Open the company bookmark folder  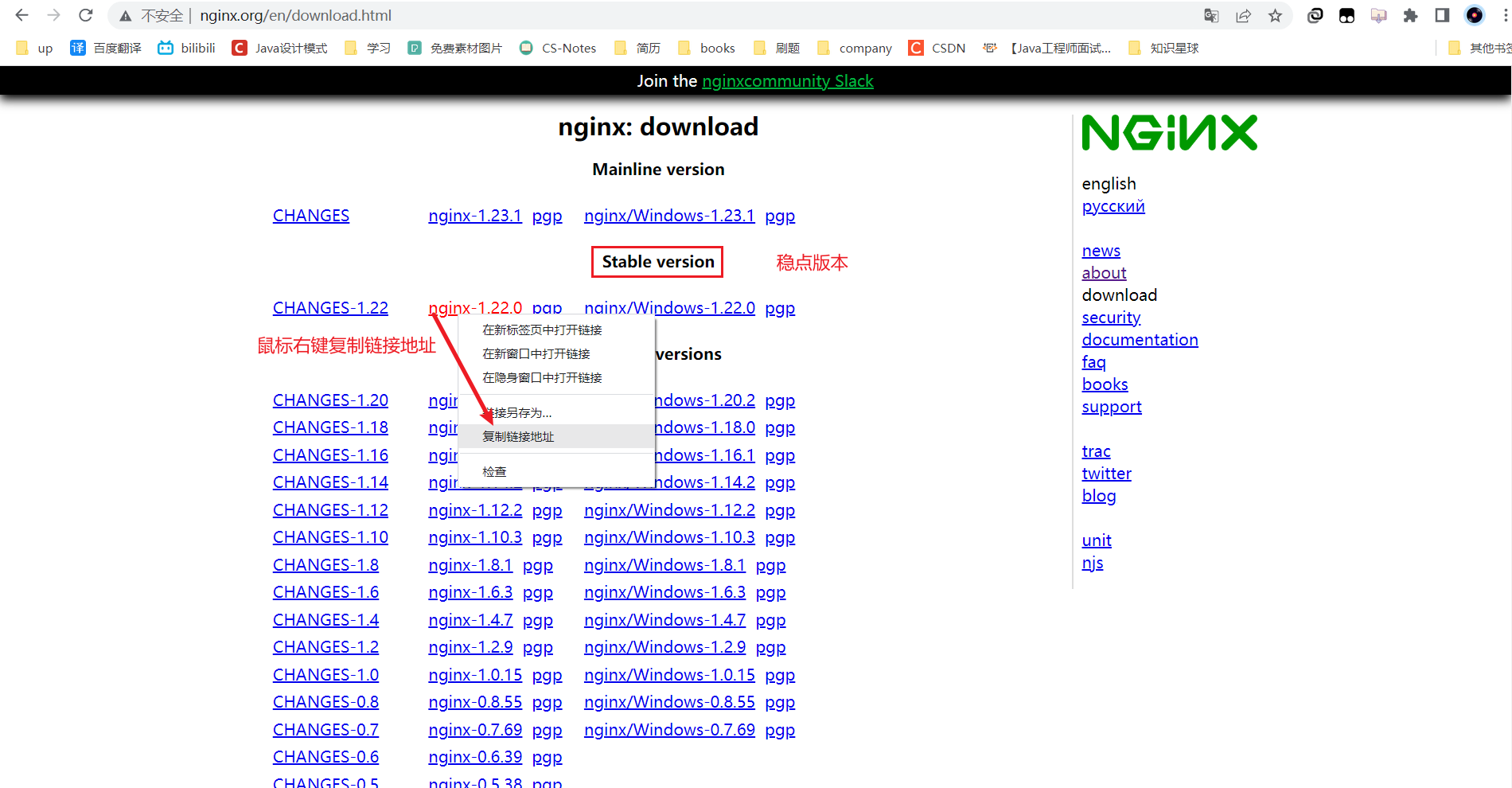pos(854,49)
